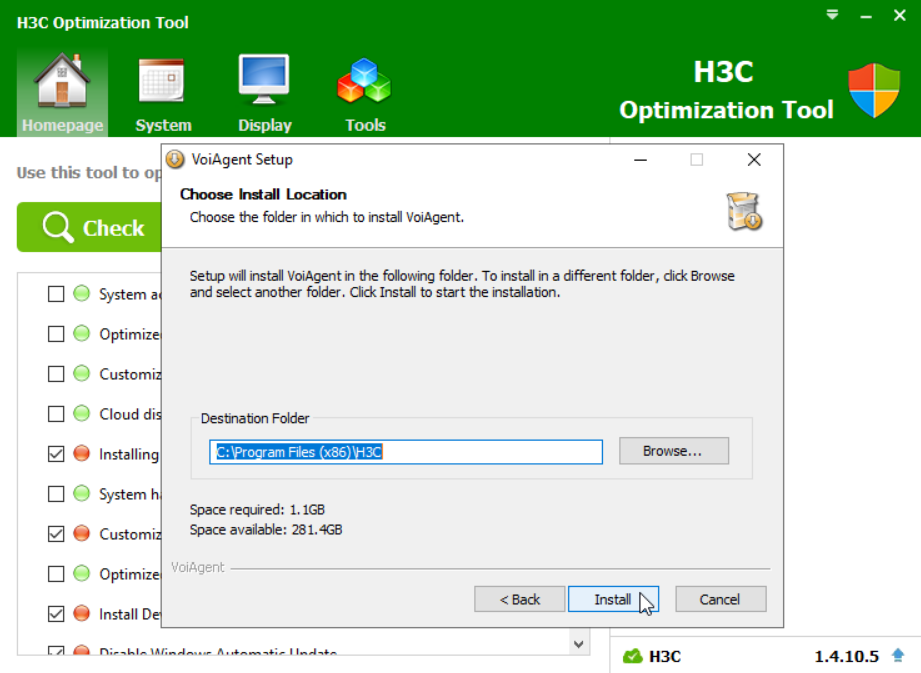The width and height of the screenshot is (921, 673).
Task: Open the Tools tab
Action: pyautogui.click(x=365, y=93)
